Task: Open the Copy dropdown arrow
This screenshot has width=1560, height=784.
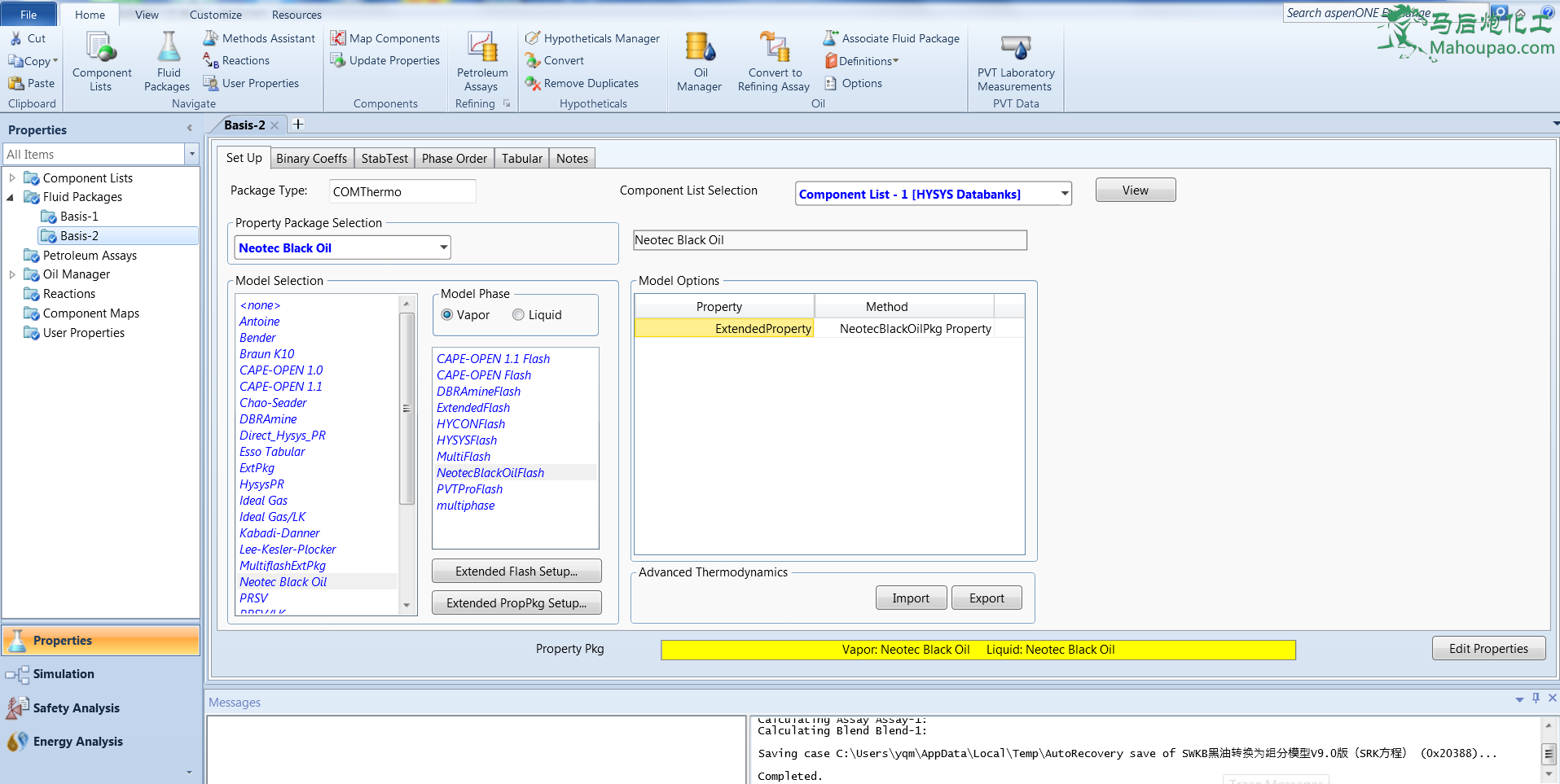Action: point(55,61)
